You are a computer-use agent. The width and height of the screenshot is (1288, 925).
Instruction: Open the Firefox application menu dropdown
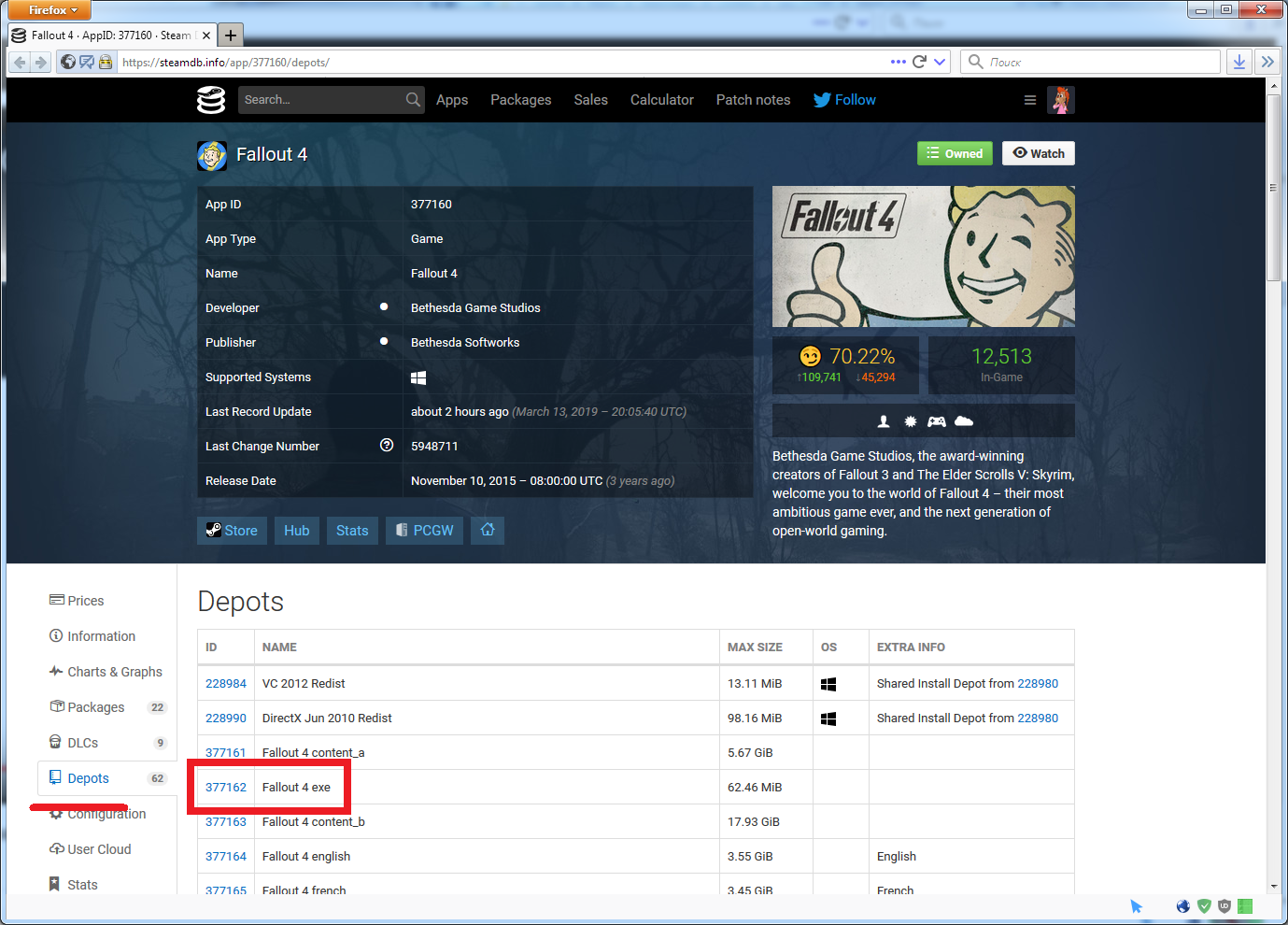coord(50,10)
